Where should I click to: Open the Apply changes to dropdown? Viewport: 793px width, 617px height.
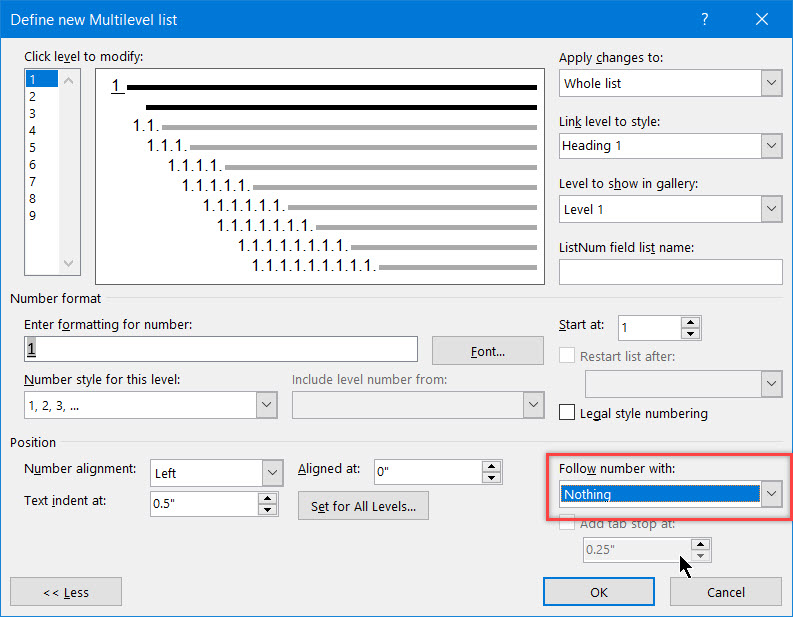click(771, 83)
